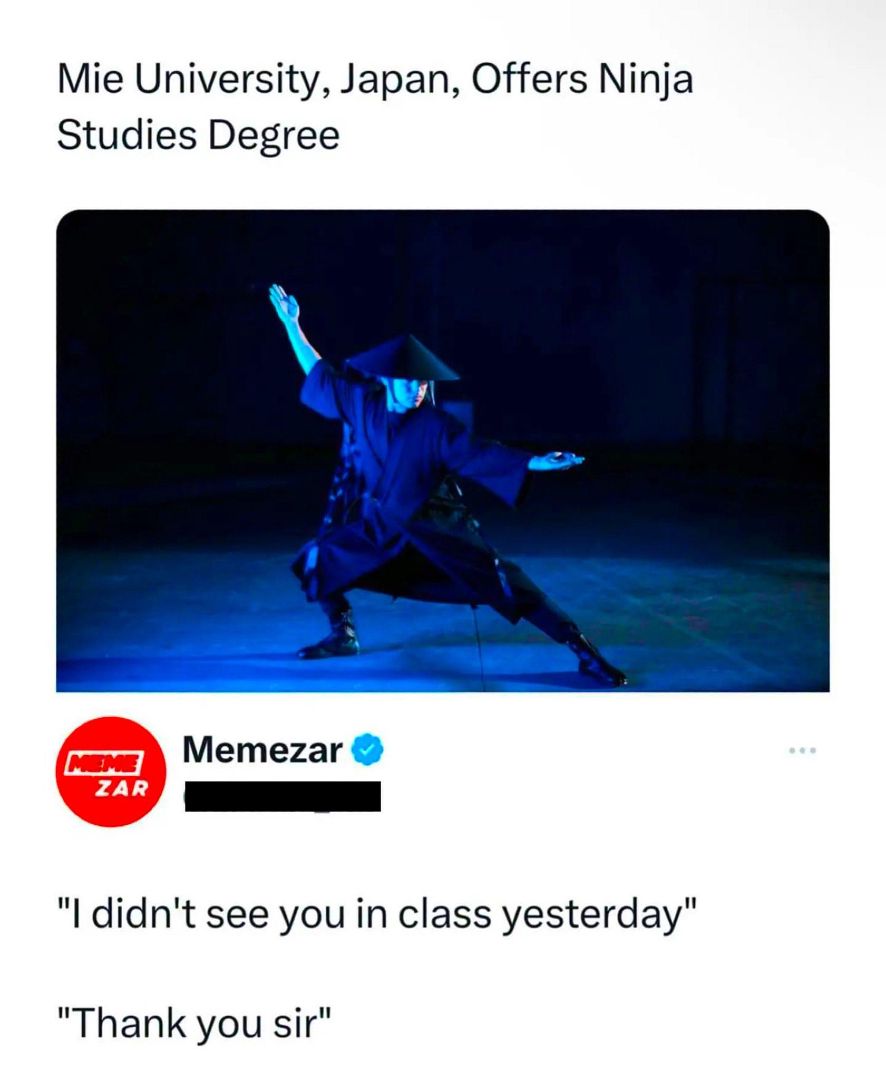The height and width of the screenshot is (1080, 886).
Task: Click the "I didn't see you in class yesterday" line
Action: click(375, 914)
